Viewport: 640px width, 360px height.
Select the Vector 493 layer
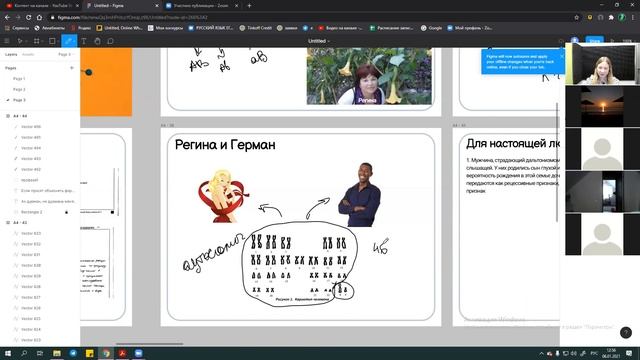pyautogui.click(x=31, y=158)
